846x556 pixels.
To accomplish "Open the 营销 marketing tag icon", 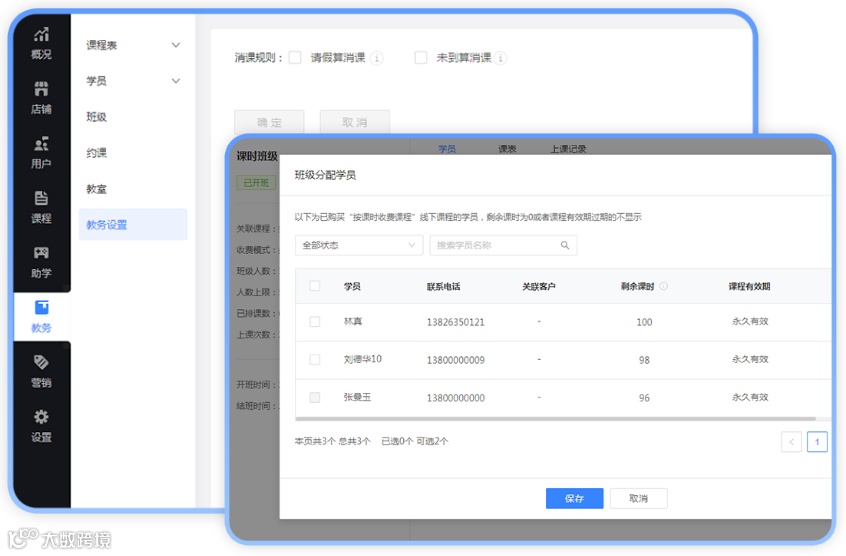I will 42,362.
